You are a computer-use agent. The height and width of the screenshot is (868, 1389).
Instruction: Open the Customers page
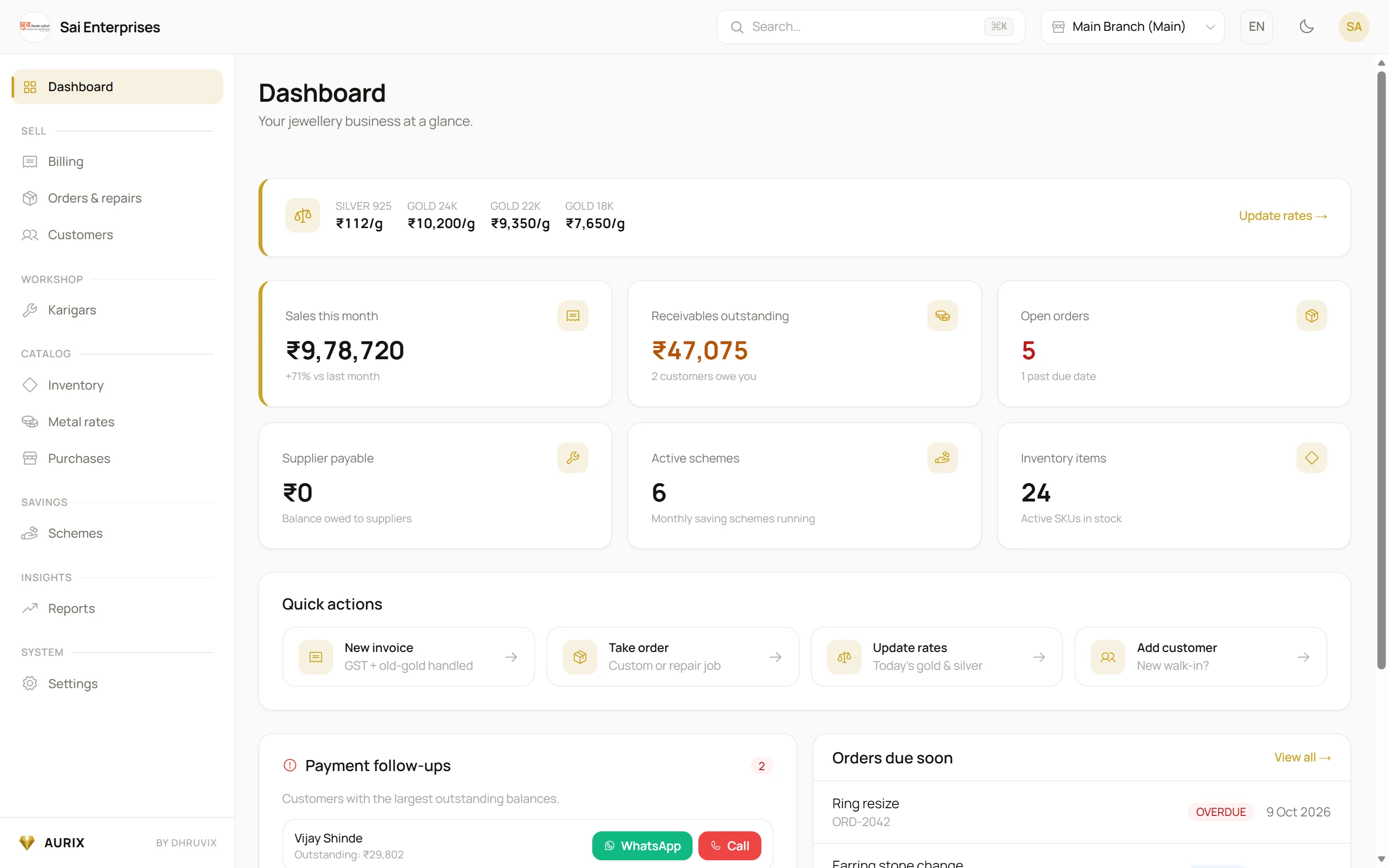tap(118, 235)
